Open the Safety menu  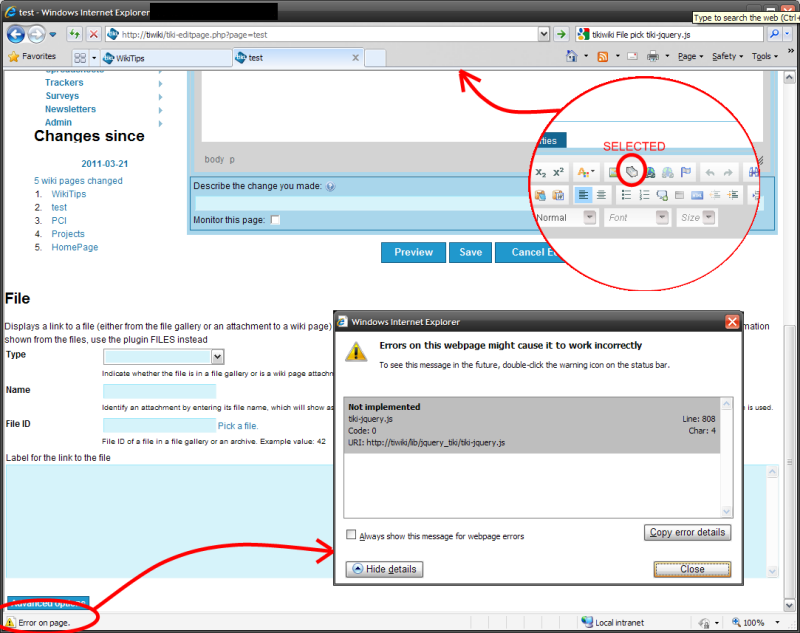coord(727,56)
